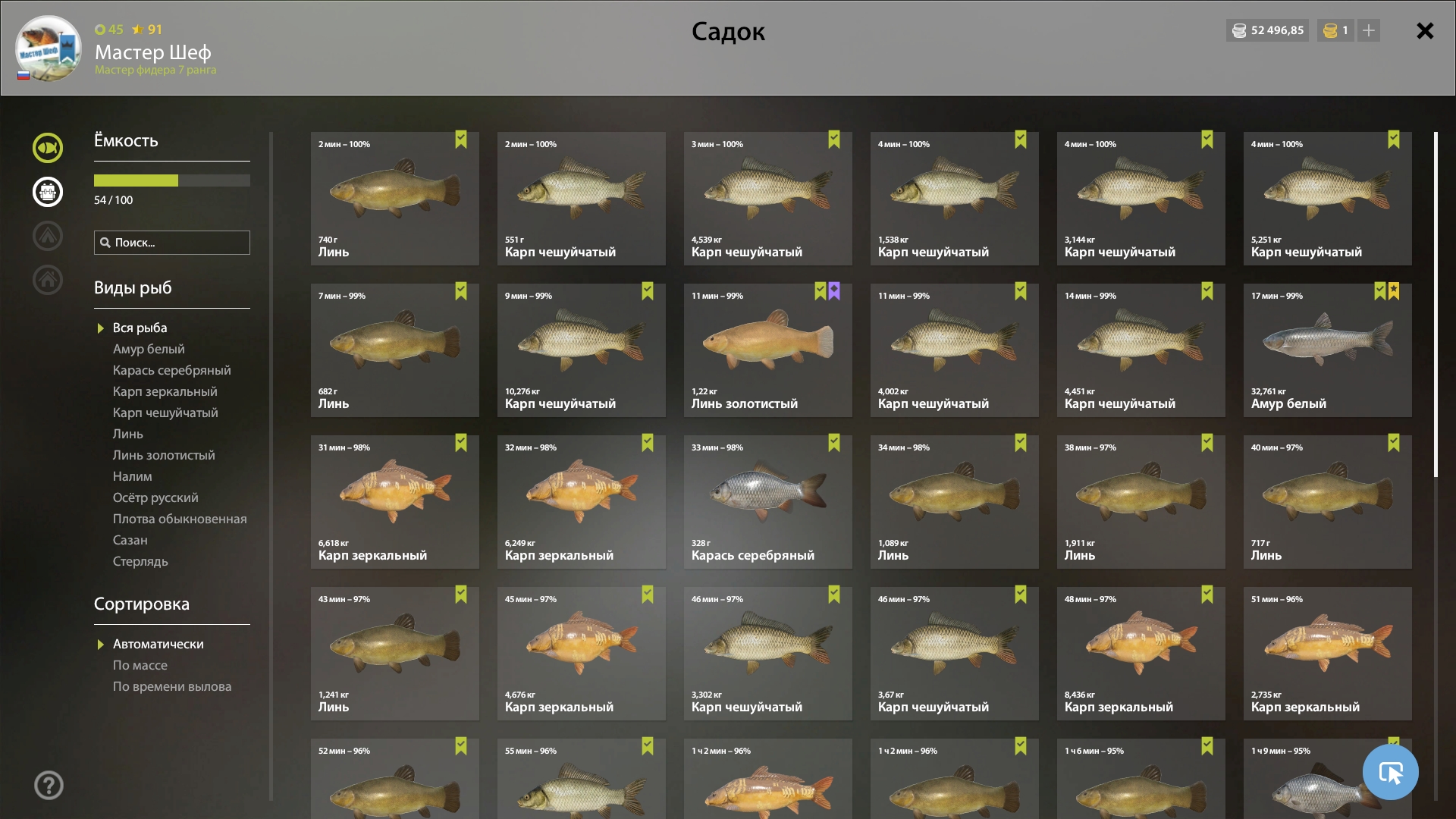Open the fish keepnet sidebar icon
Screen dimensions: 1456x819
(47, 148)
